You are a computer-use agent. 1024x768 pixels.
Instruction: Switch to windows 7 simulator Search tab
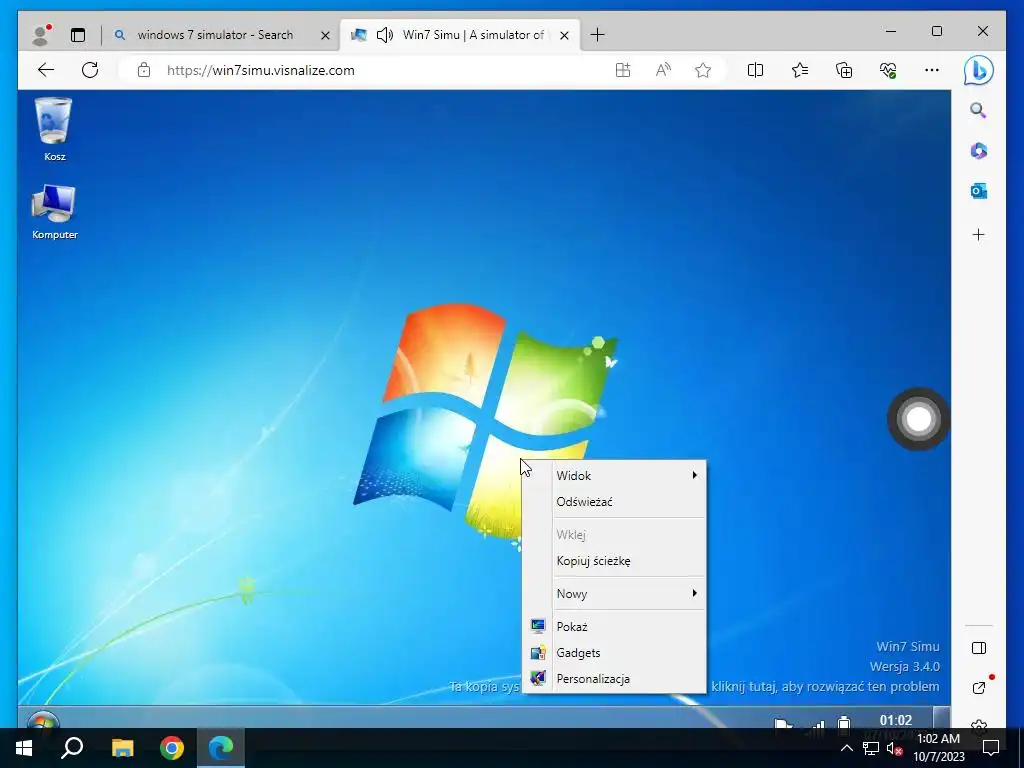[221, 35]
